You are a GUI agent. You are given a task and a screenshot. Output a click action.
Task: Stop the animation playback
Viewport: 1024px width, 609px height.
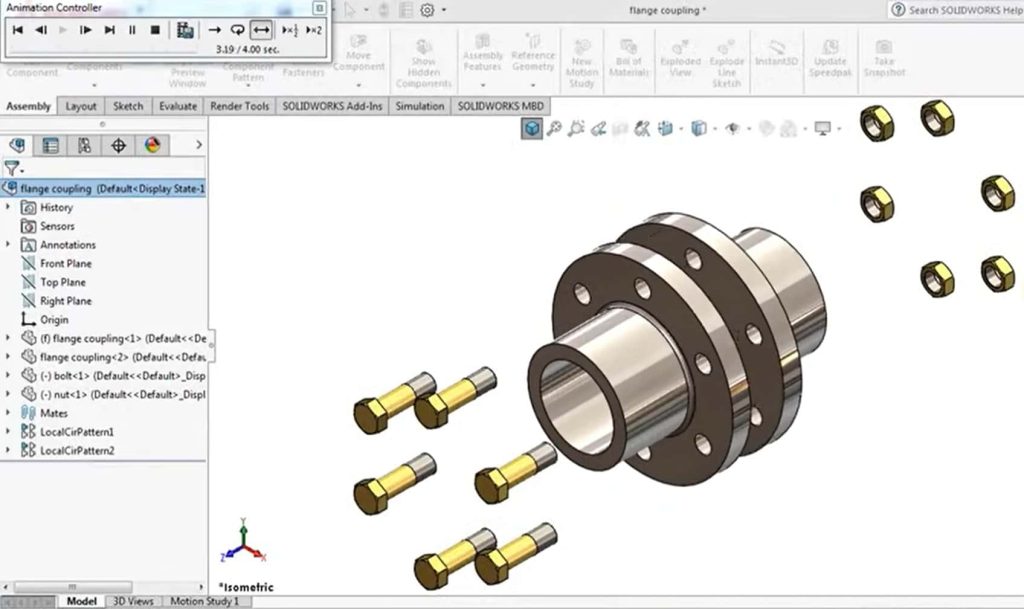coord(155,30)
